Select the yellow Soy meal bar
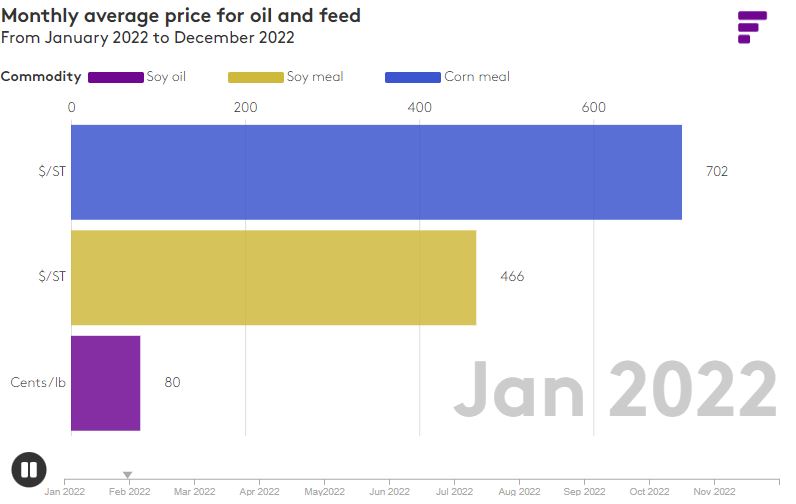 click(273, 277)
